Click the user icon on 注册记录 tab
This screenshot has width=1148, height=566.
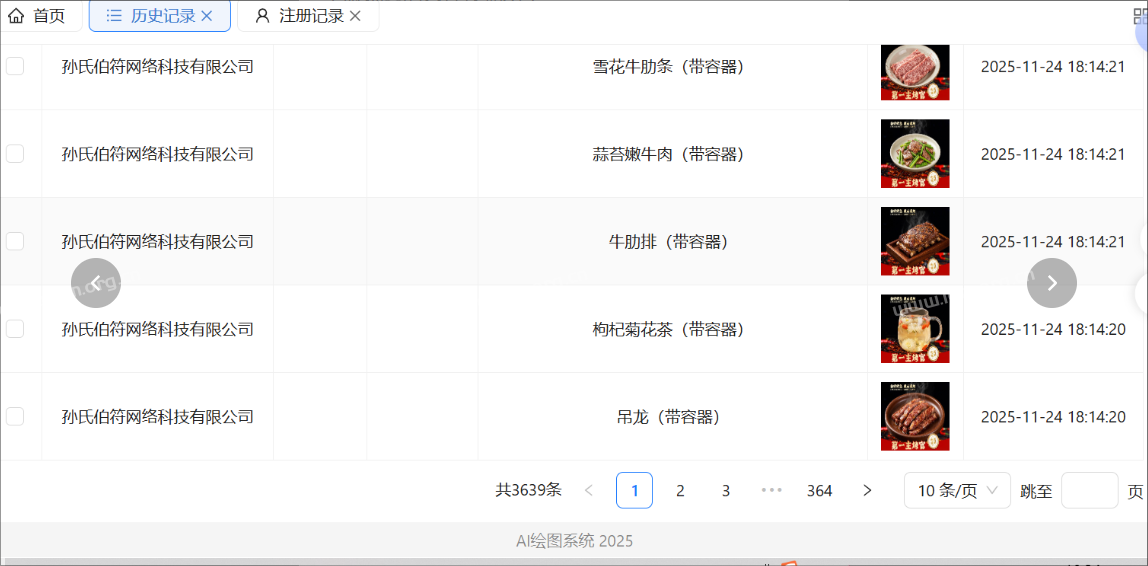[262, 16]
